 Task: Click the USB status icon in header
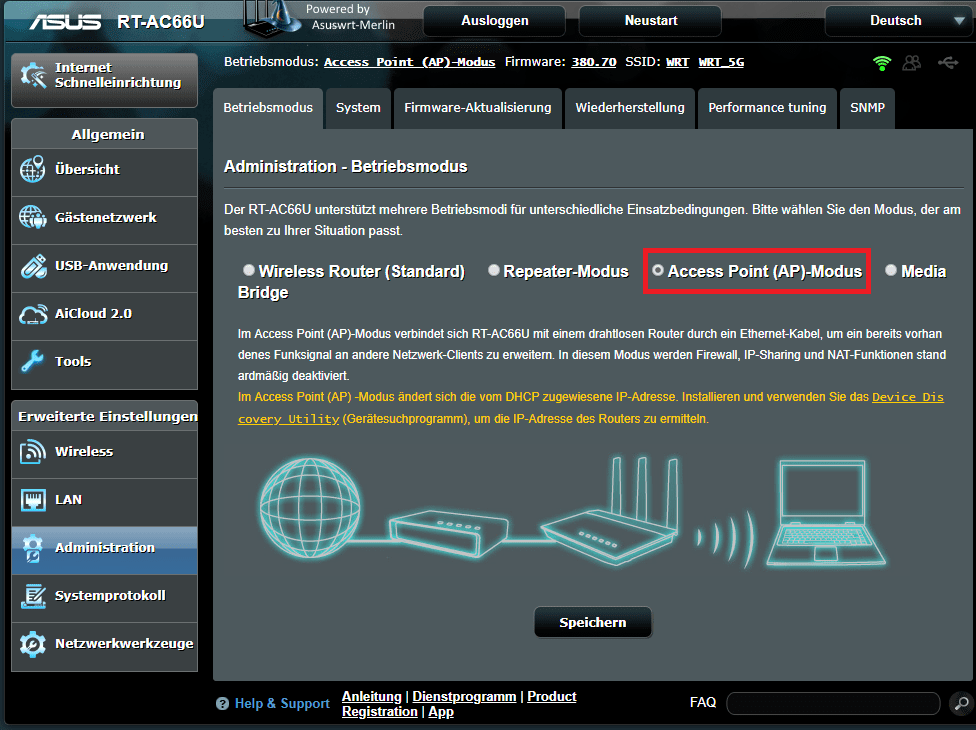coord(948,62)
